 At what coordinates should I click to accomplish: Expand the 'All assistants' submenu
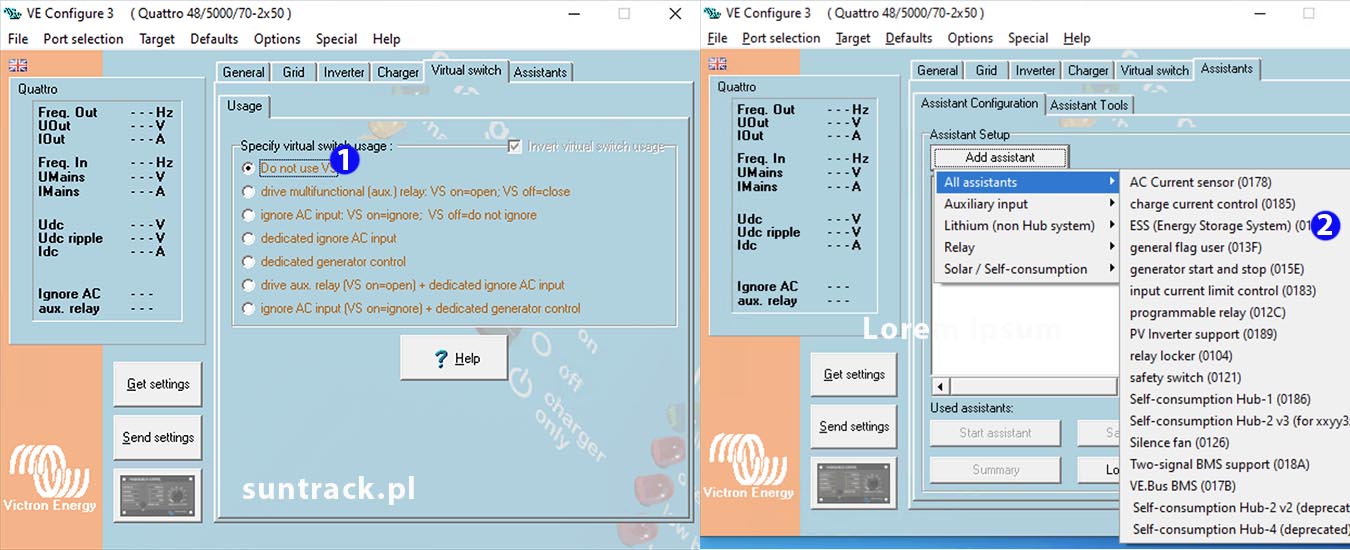pos(1028,182)
